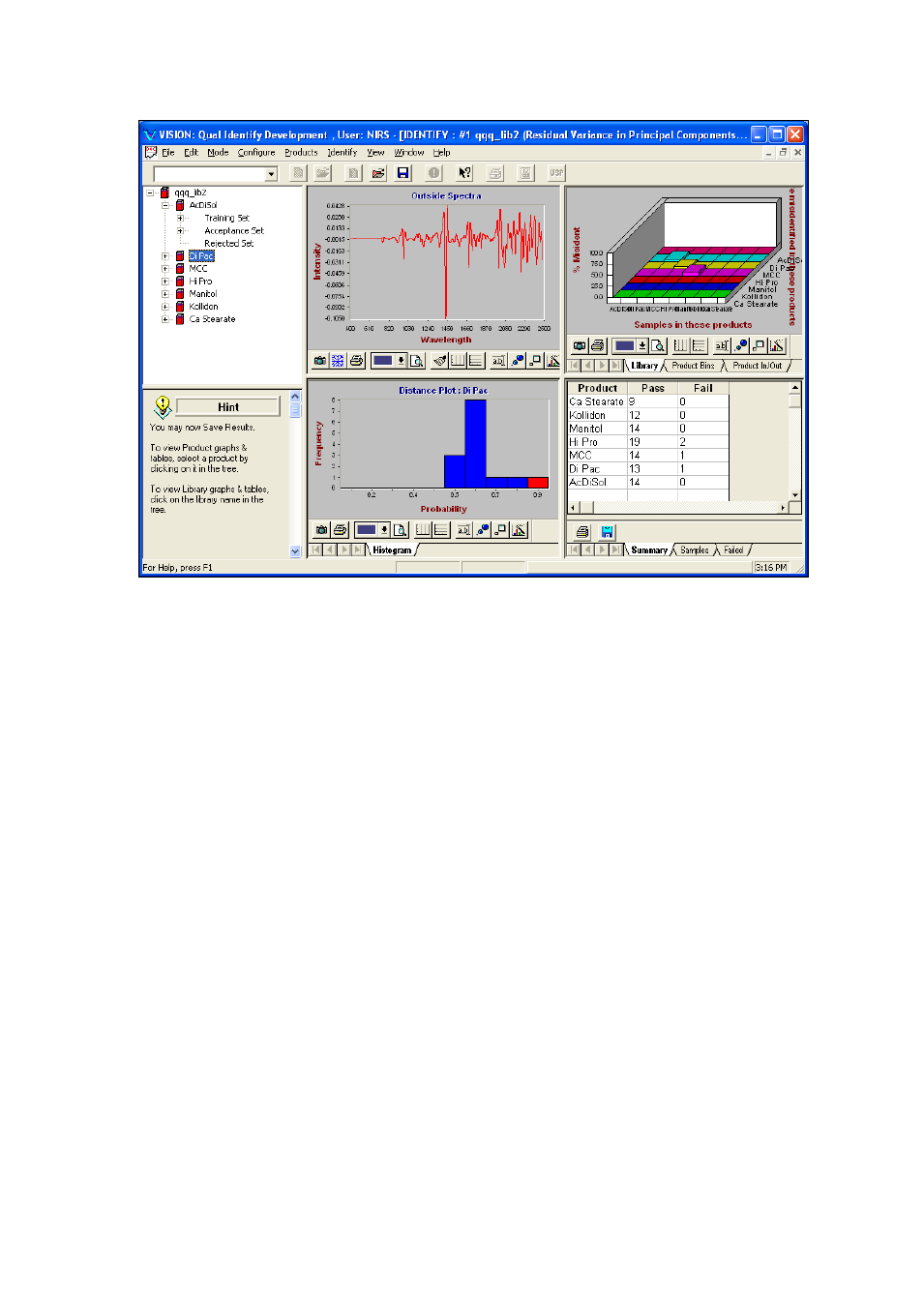Select Rejected Set in the tree
924x1306 pixels.
pos(228,244)
